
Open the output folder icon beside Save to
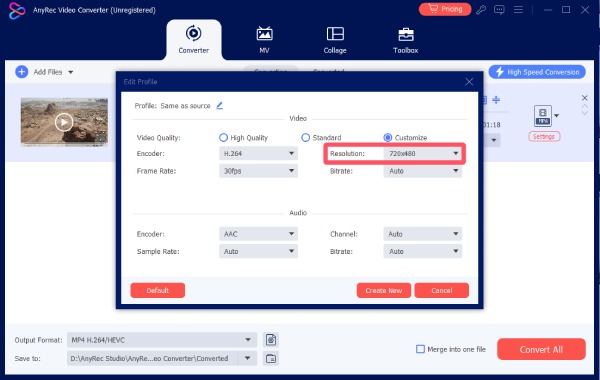[271, 359]
